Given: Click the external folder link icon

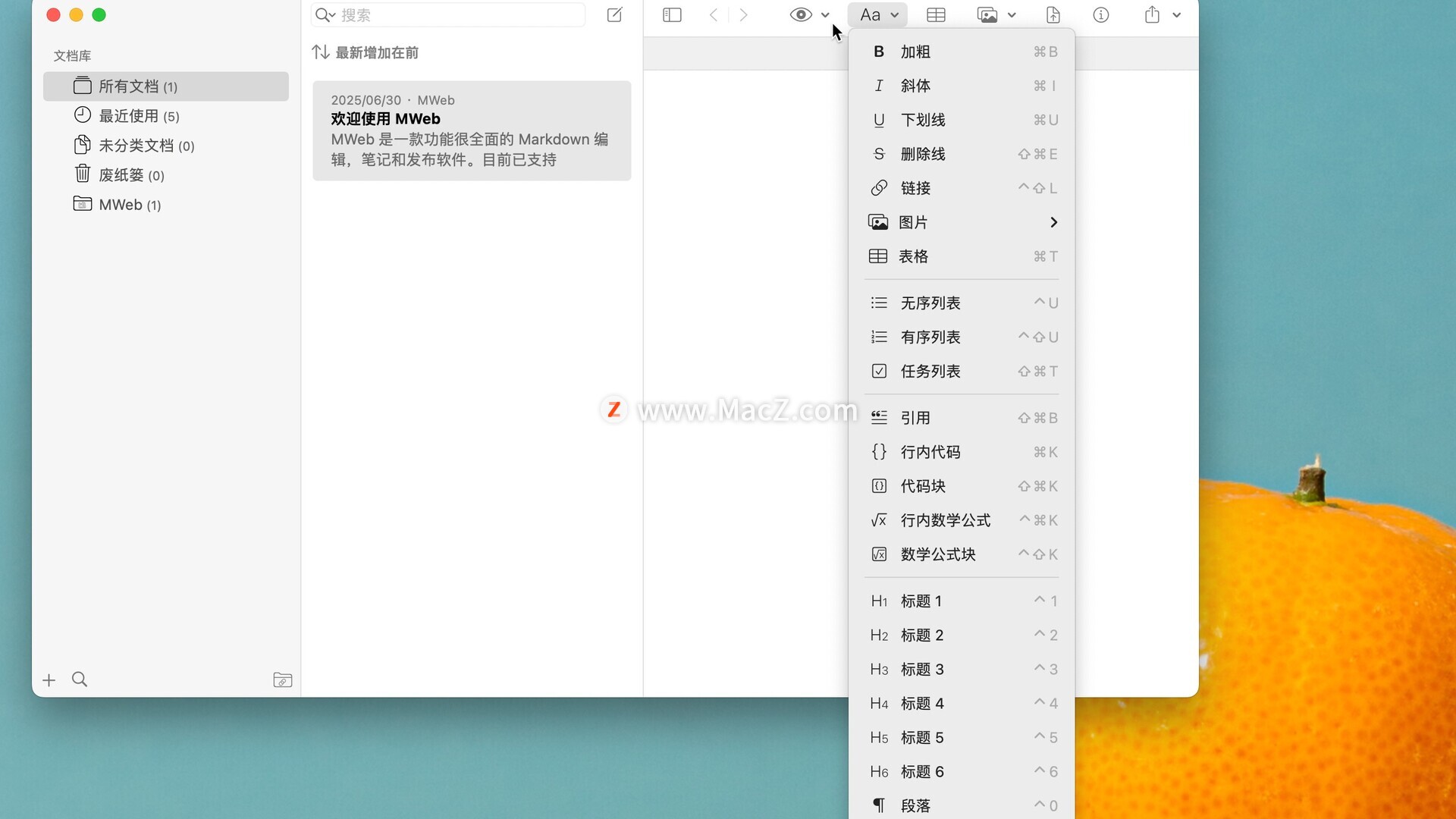Looking at the screenshot, I should pyautogui.click(x=283, y=680).
